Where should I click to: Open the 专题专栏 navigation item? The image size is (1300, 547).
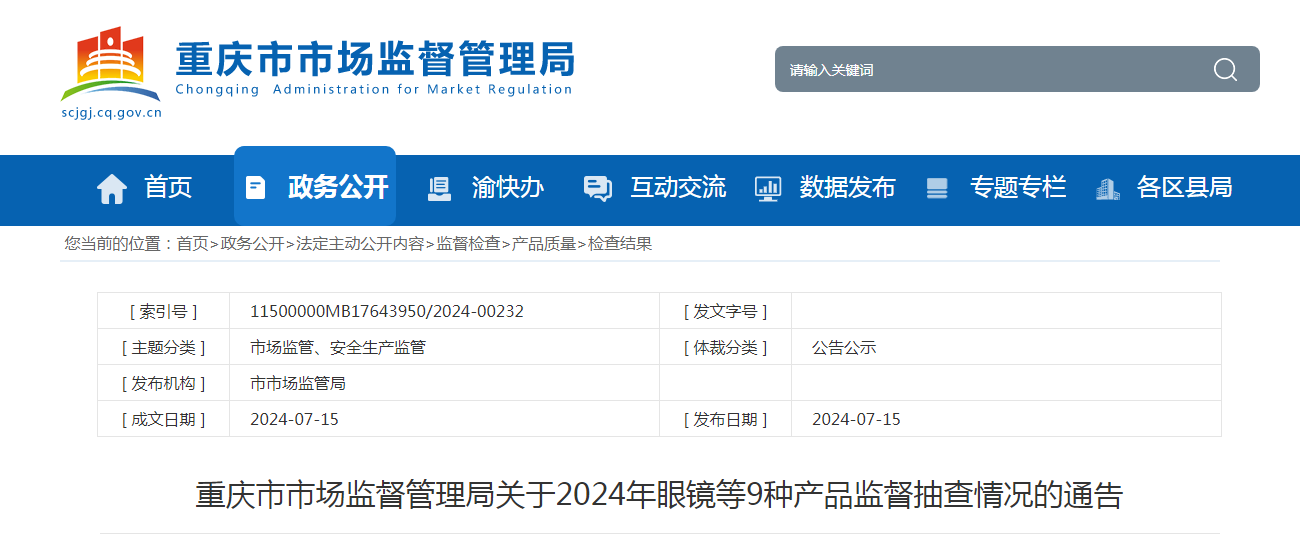(1018, 187)
